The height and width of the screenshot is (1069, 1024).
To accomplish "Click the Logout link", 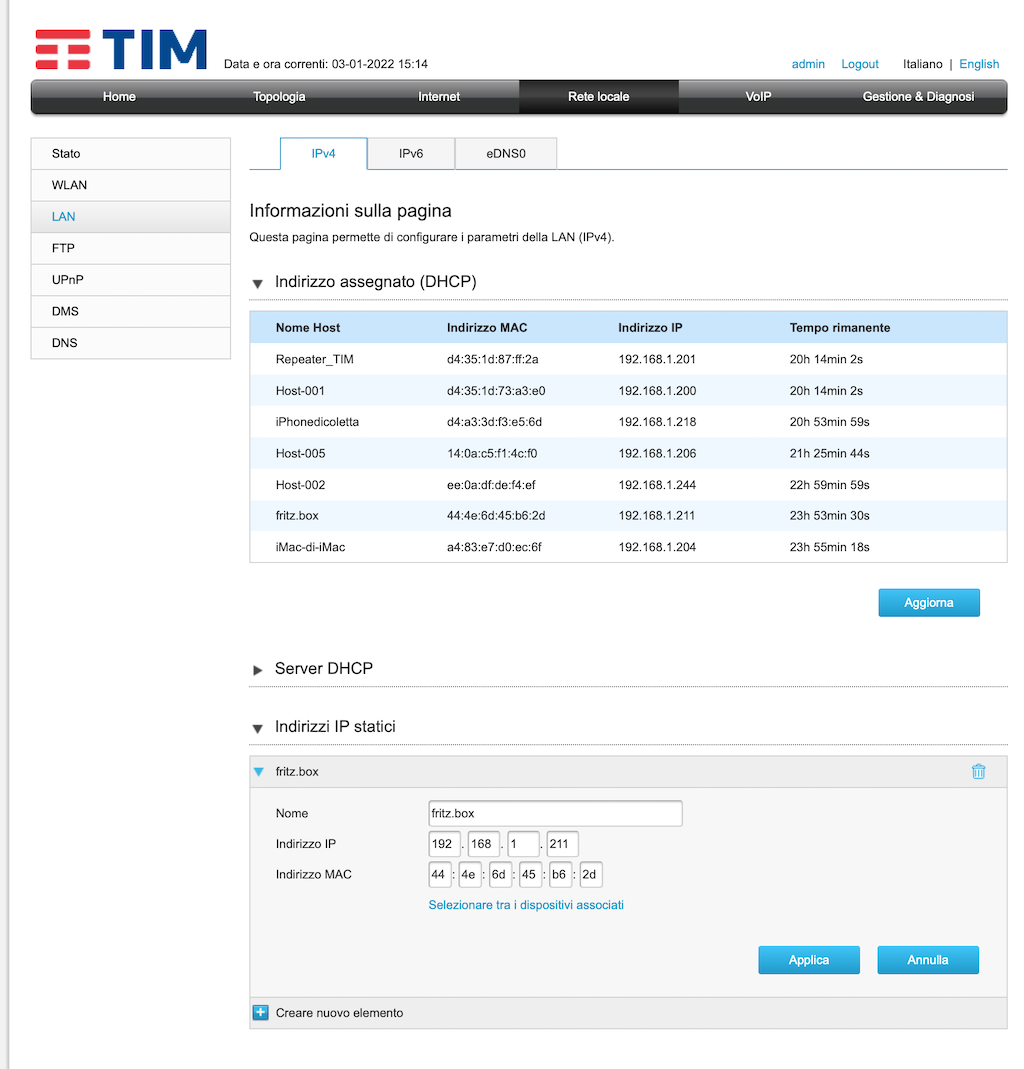I will [859, 64].
